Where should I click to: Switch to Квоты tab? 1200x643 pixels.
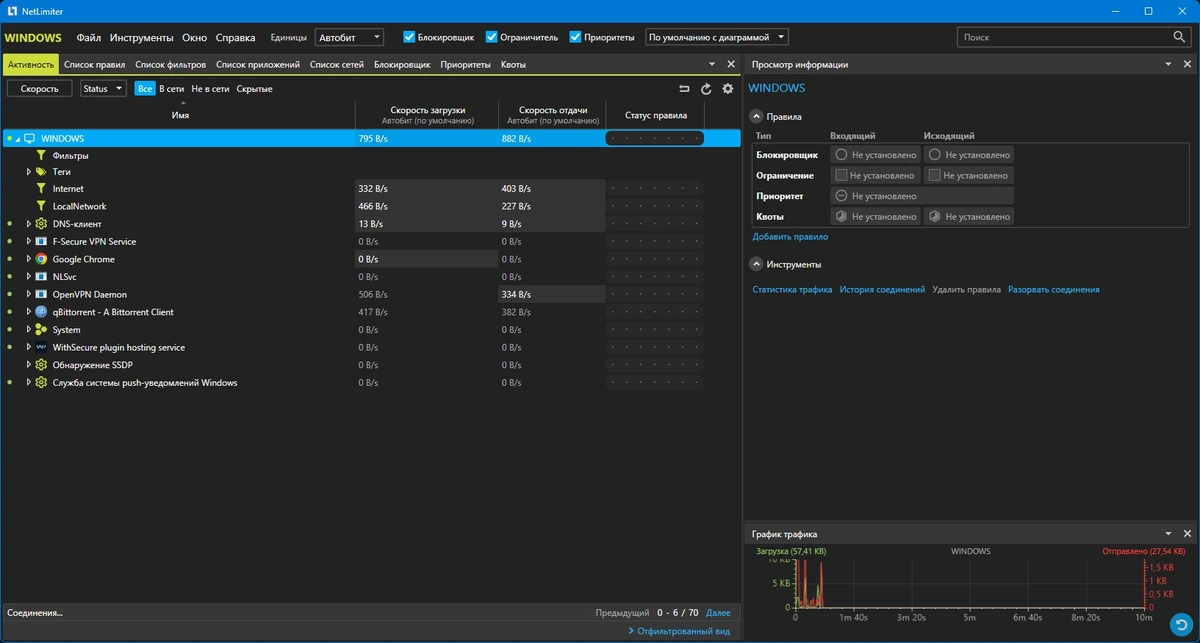(x=513, y=64)
